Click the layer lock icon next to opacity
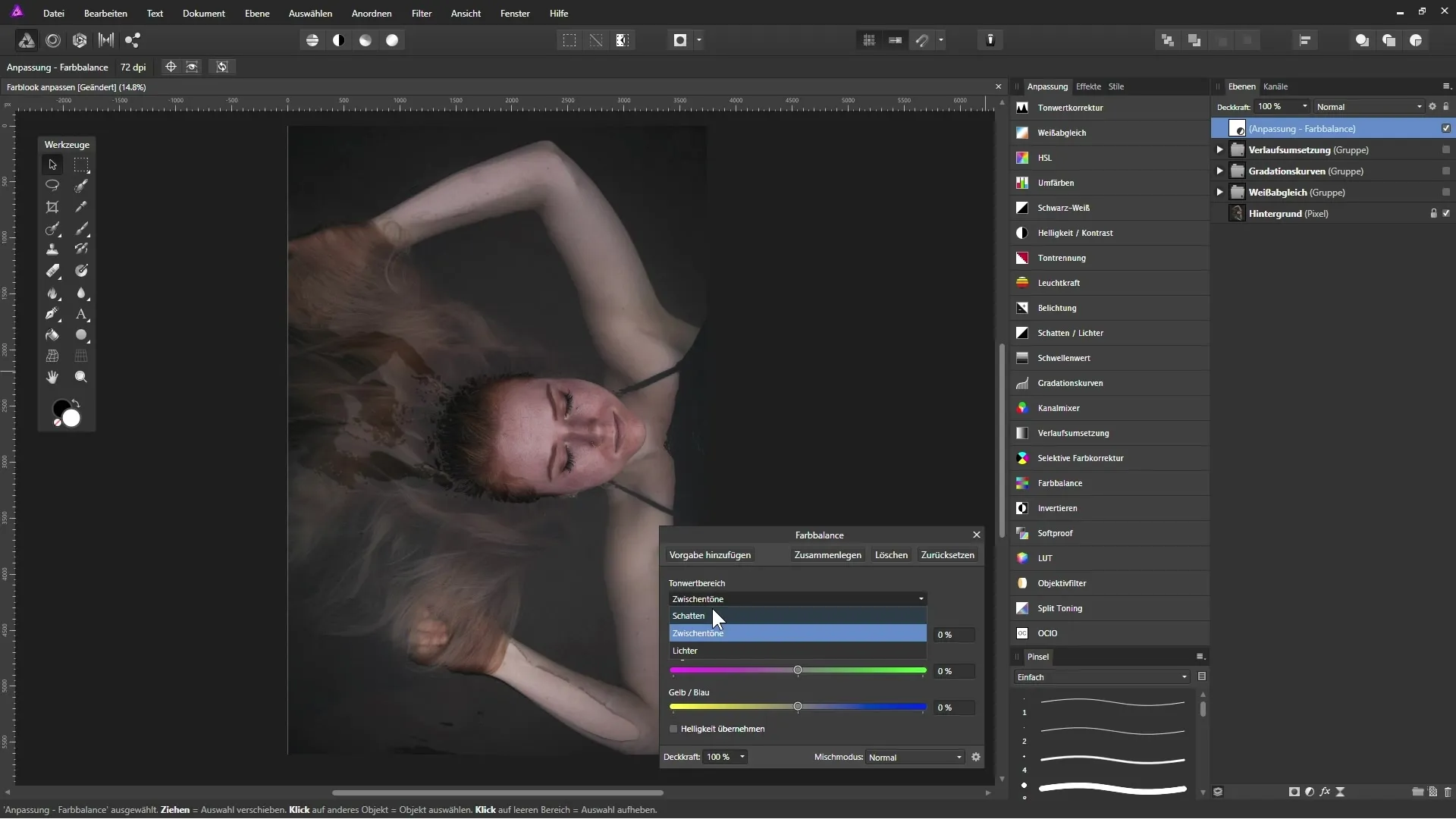This screenshot has height=819, width=1456. click(1446, 107)
